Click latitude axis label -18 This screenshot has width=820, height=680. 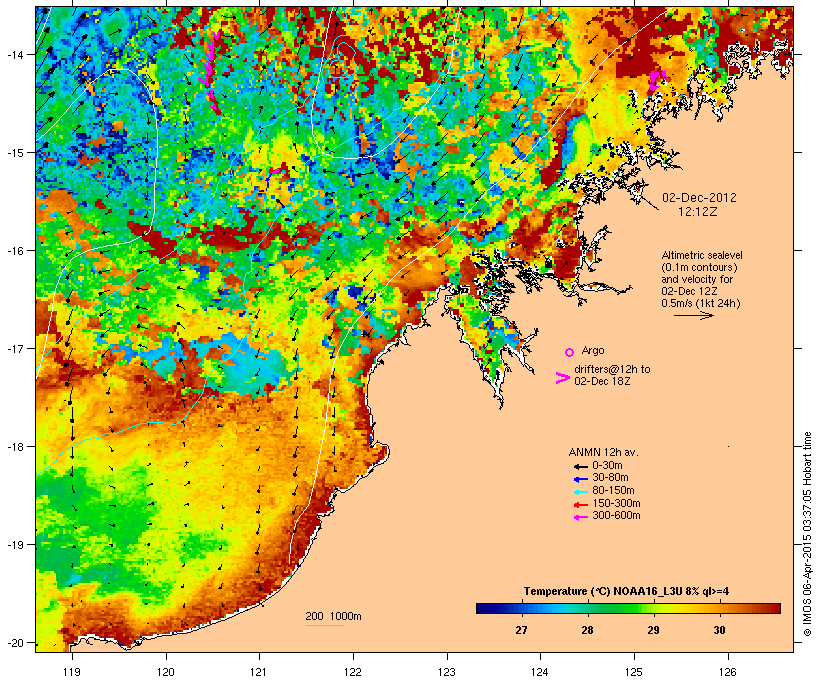coord(14,447)
